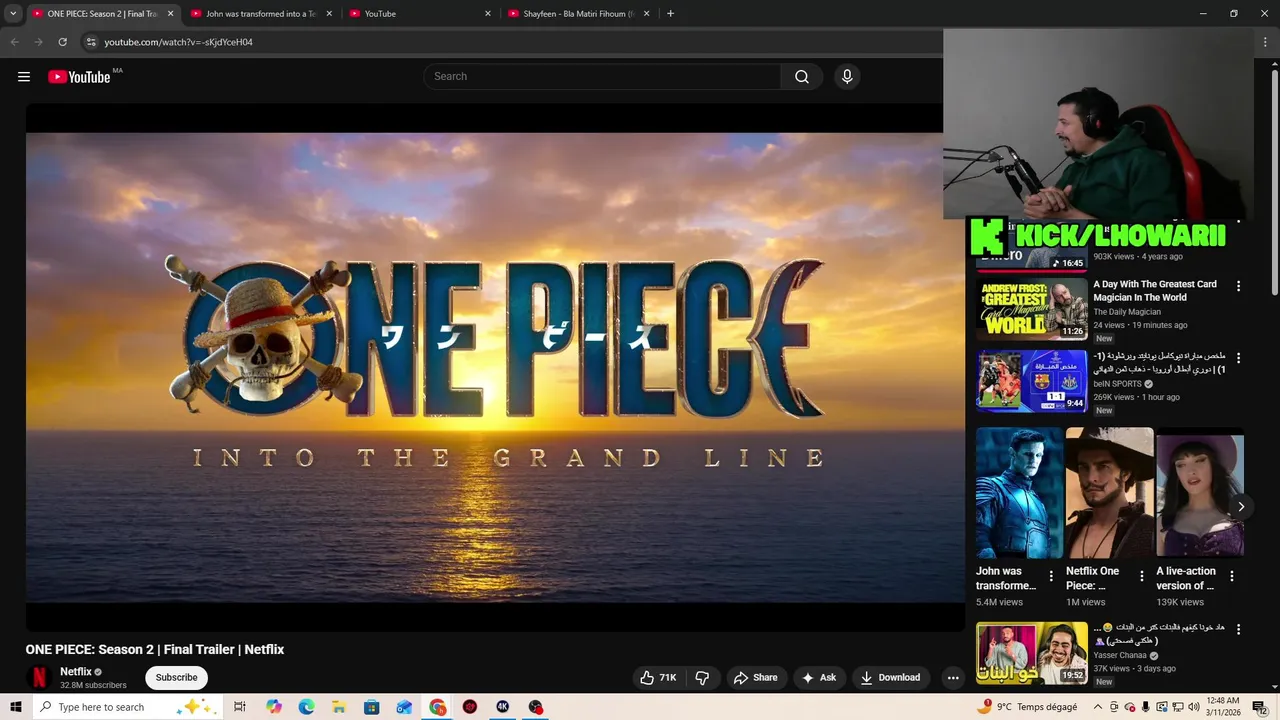This screenshot has width=1280, height=720.
Task: Close the ONE PIECE Season 2 tab
Action: pyautogui.click(x=171, y=14)
